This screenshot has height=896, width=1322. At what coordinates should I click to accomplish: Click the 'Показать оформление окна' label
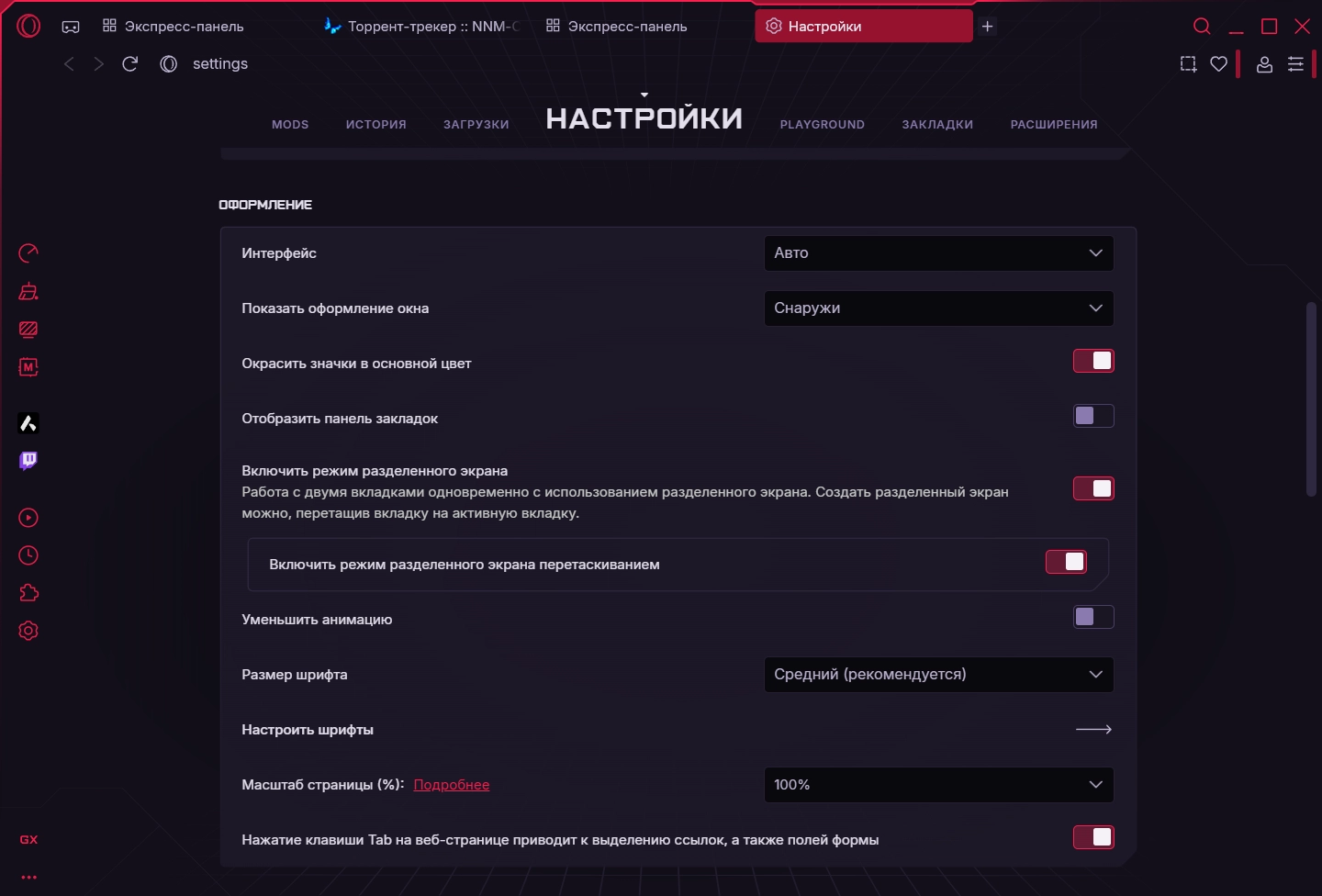point(335,308)
